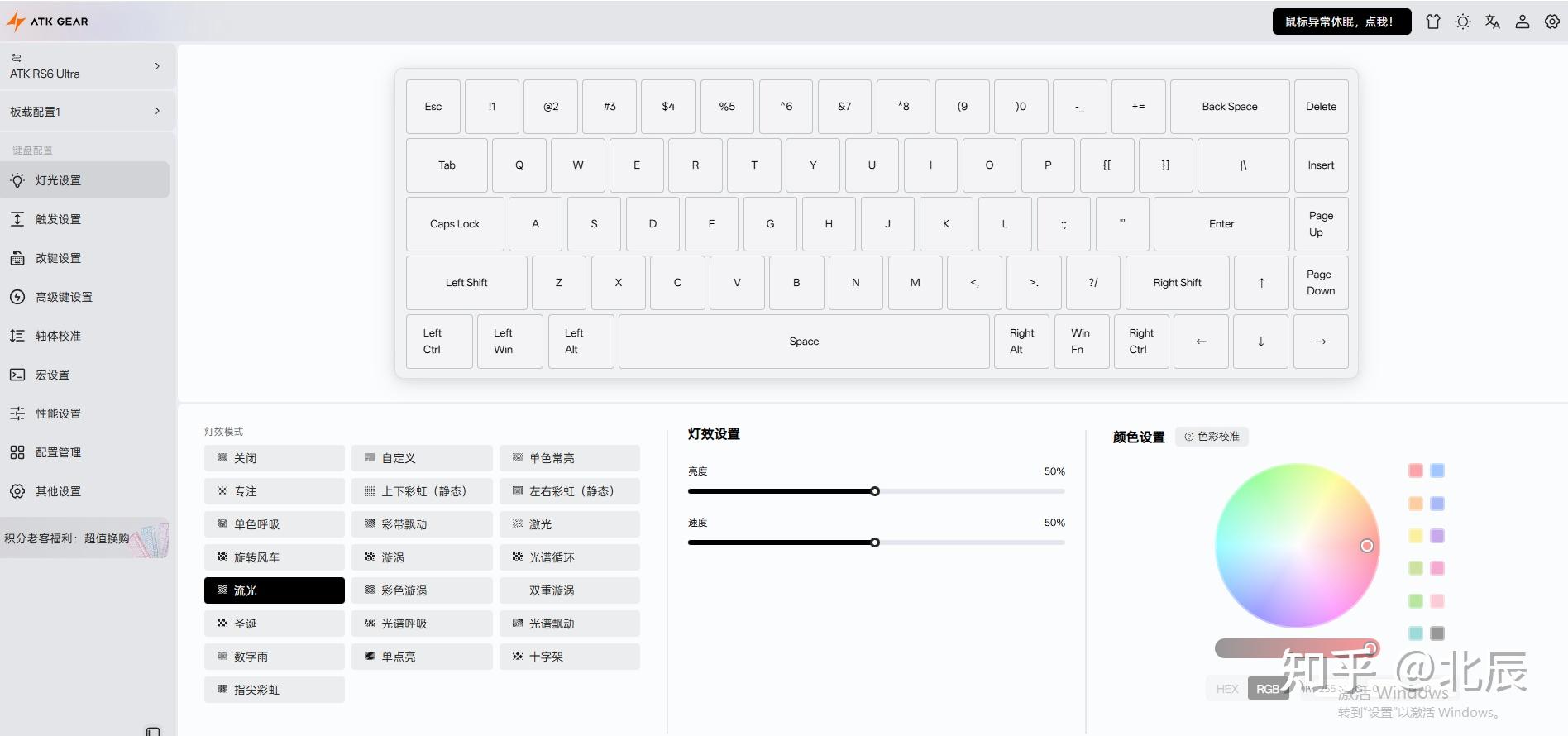1568x736 pixels.
Task: Choose the cyan preset color swatch
Action: coord(1416,633)
